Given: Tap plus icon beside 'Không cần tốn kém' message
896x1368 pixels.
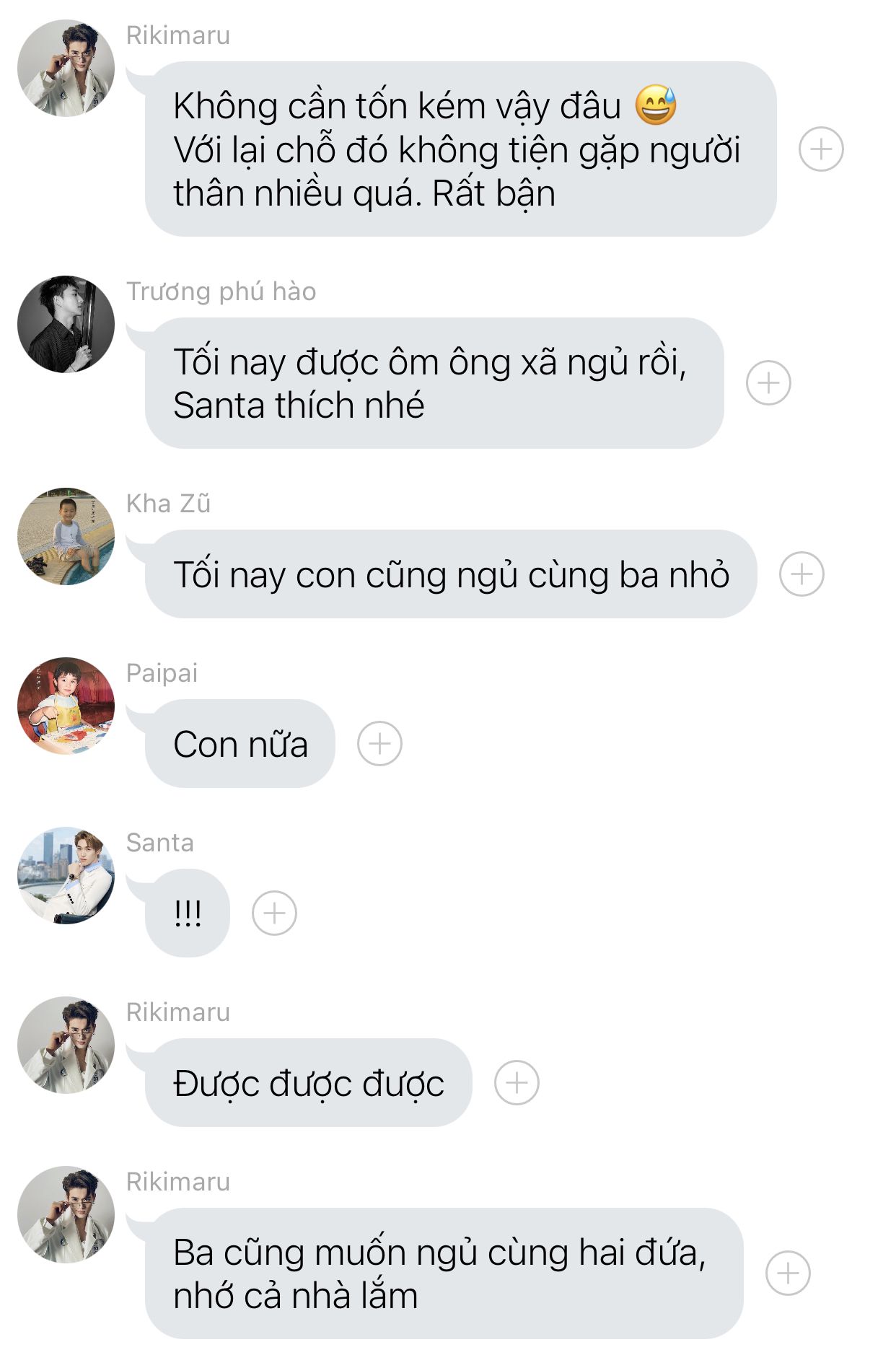Looking at the screenshot, I should click(821, 149).
